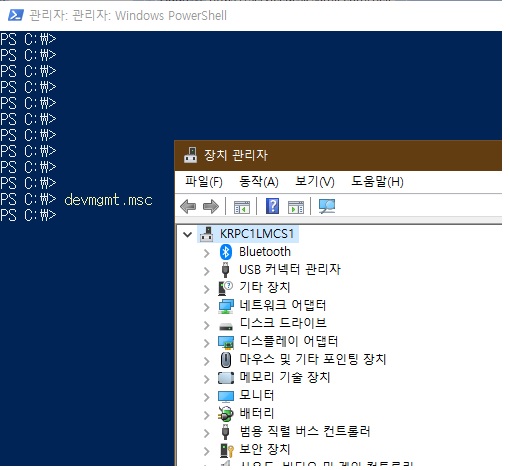Expand the 네트워크 어댑터 category
The width and height of the screenshot is (510, 470).
coord(207,307)
